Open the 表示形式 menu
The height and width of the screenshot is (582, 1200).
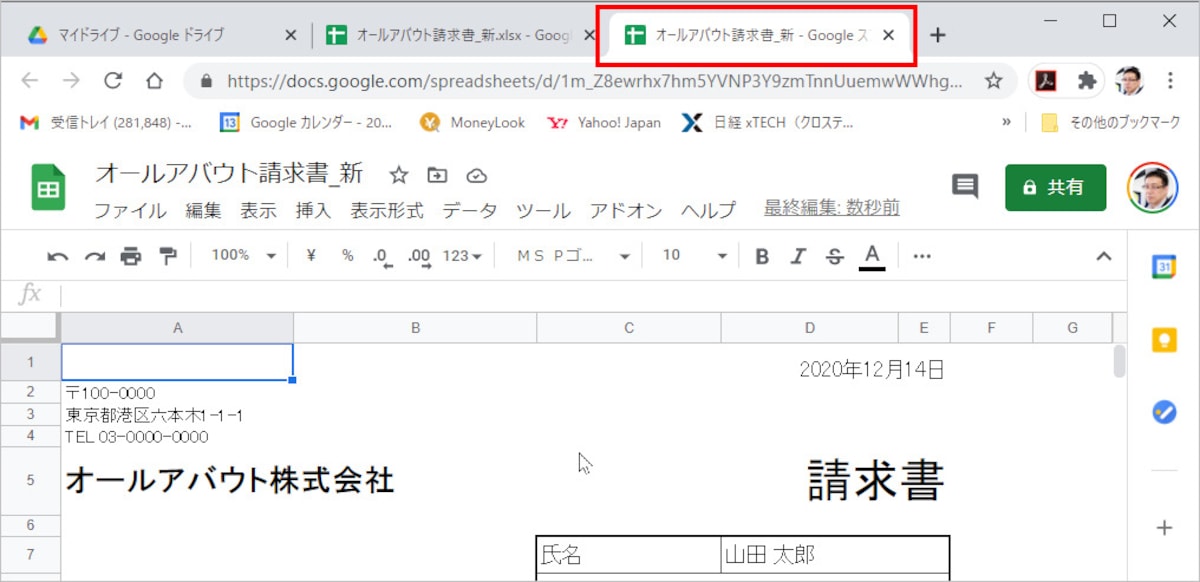pyautogui.click(x=386, y=210)
